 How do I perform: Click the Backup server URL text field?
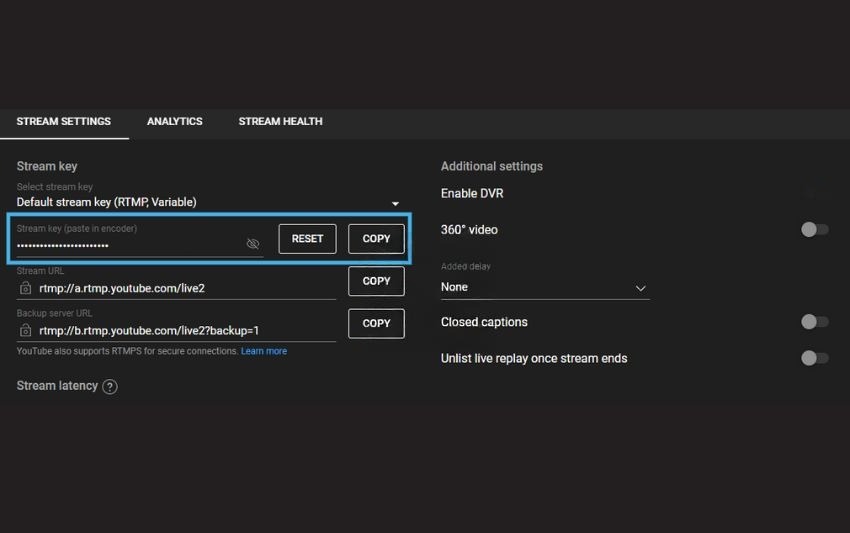[180, 330]
